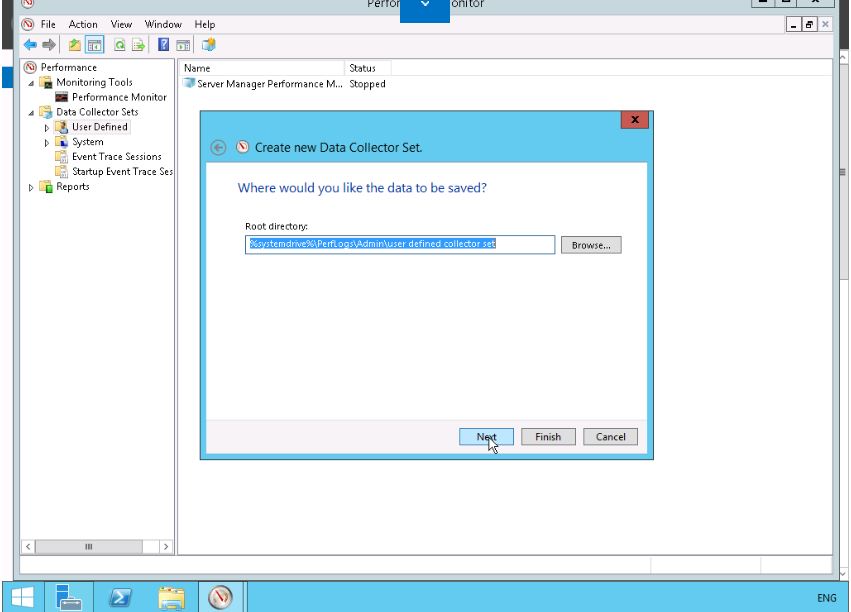This screenshot has height=612, width=851.
Task: Click the Export List toolbar icon
Action: [x=138, y=45]
